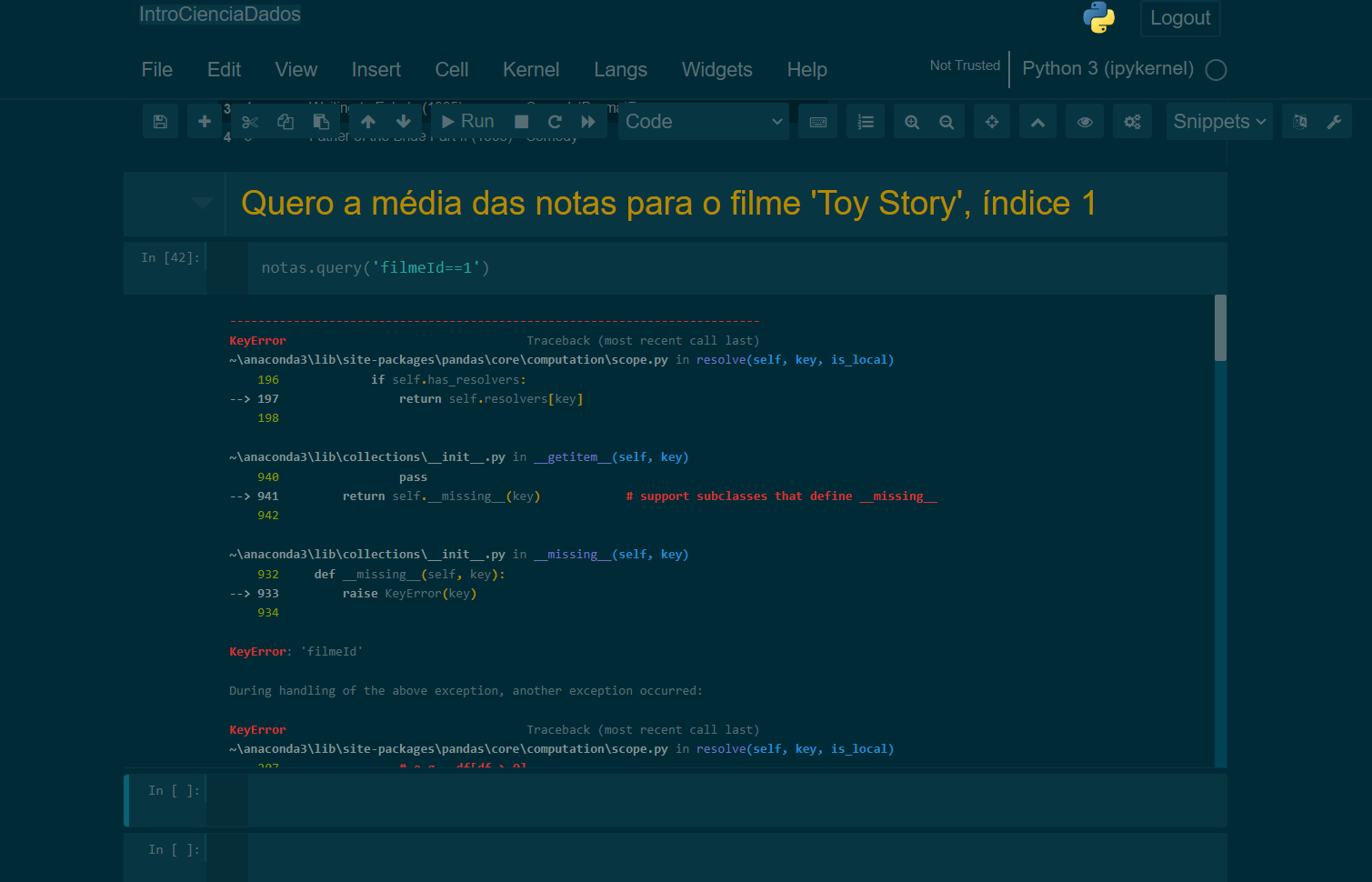The image size is (1372, 882).
Task: Open the Langs menu
Action: pos(621,70)
